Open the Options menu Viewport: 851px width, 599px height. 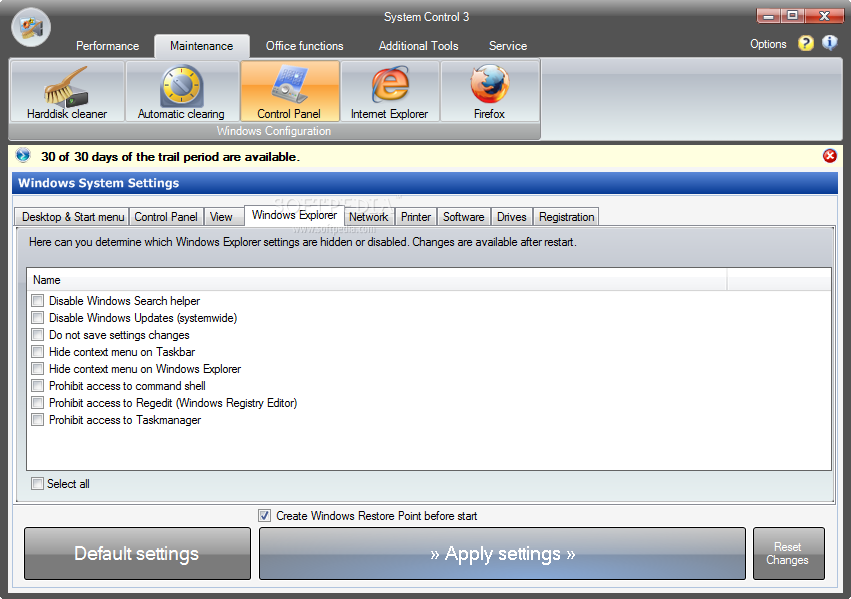(x=768, y=44)
